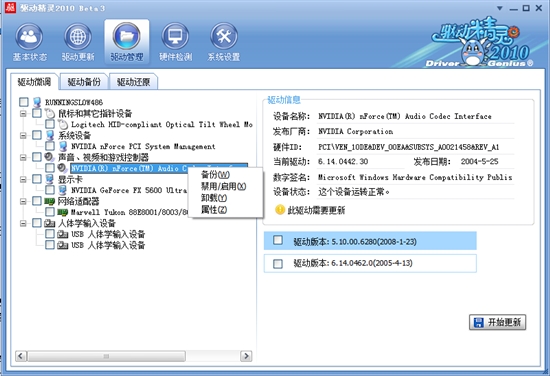Screen dimensions: 550x376
Task: Check the Logitech HID-compliant mouse checkbox
Action: tap(50, 124)
